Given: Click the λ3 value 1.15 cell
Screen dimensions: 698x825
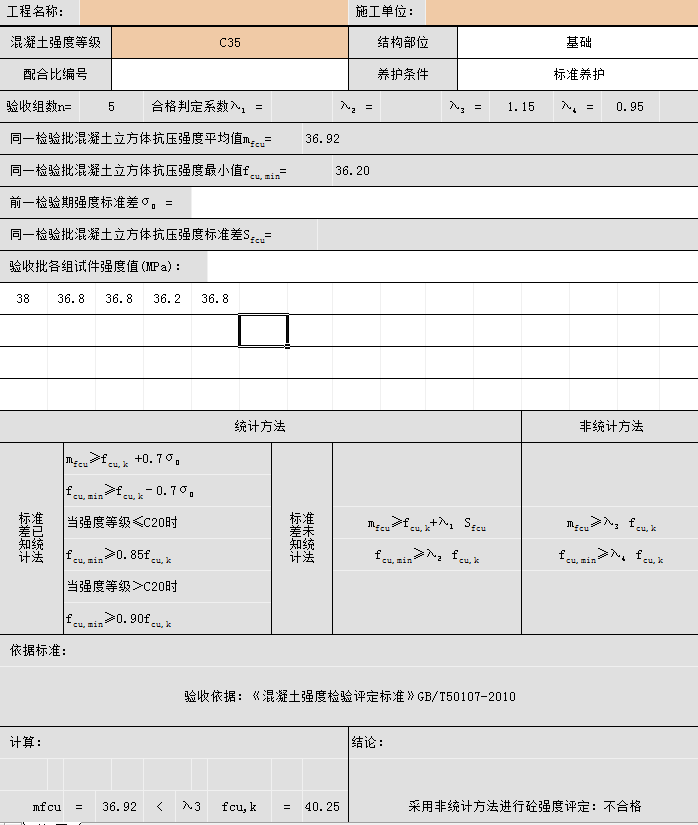Looking at the screenshot, I should click(521, 107).
